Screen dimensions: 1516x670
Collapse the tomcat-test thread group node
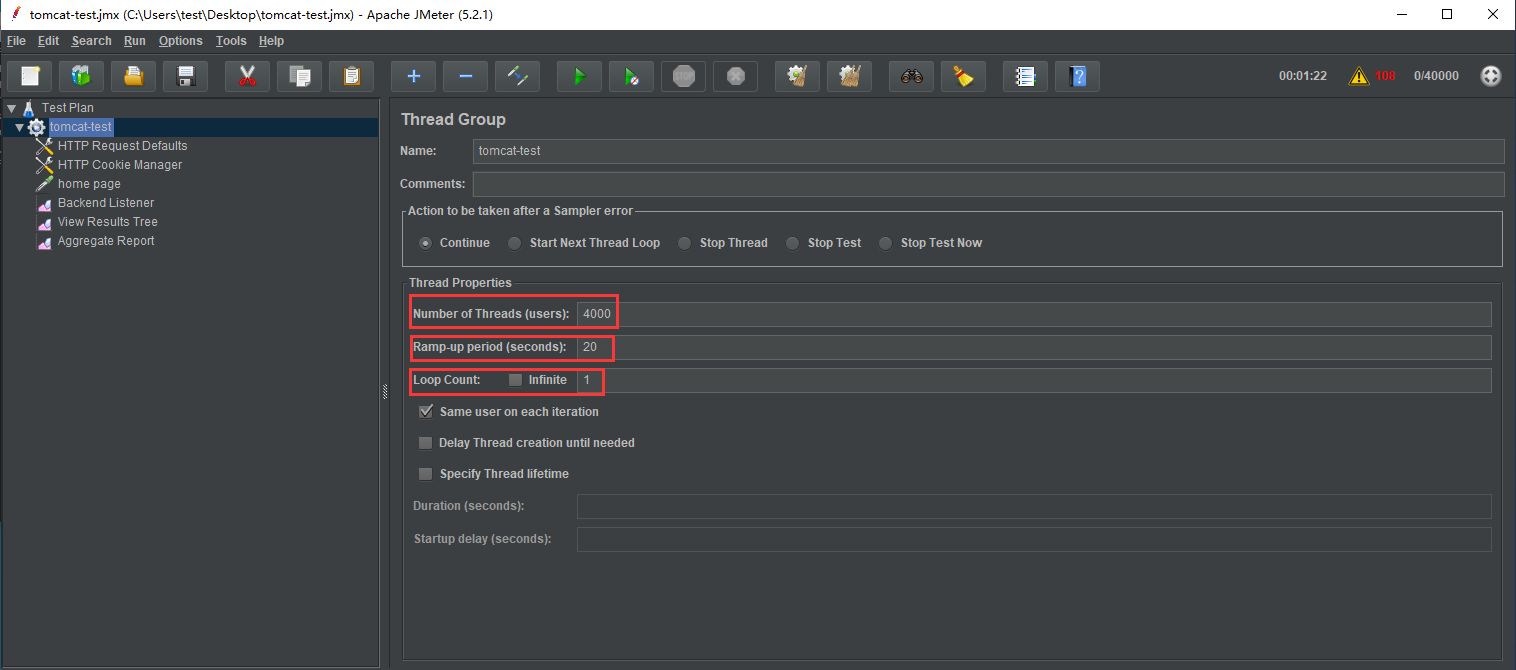(19, 127)
